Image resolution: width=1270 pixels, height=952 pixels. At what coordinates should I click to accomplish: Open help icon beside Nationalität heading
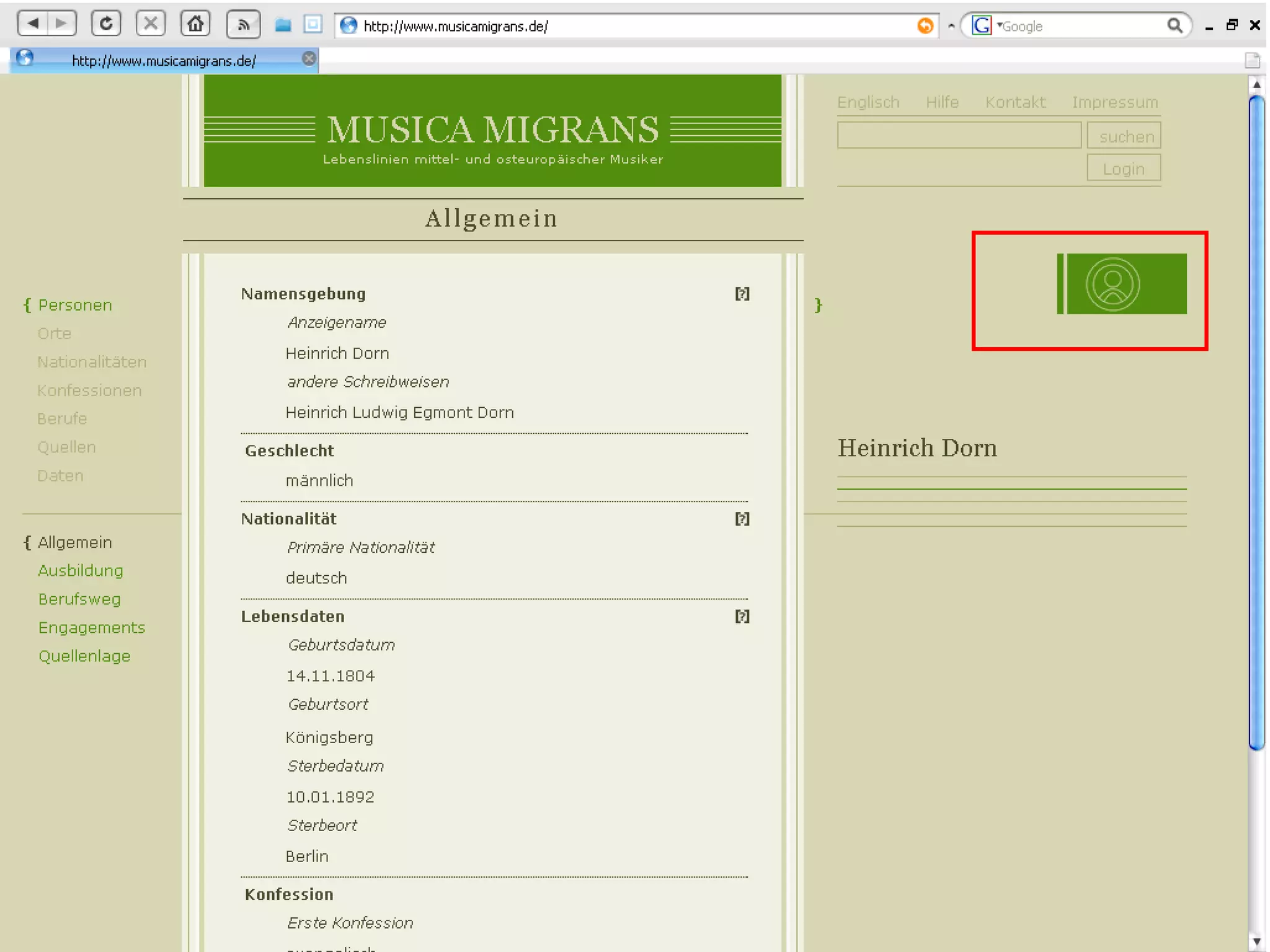coord(742,519)
